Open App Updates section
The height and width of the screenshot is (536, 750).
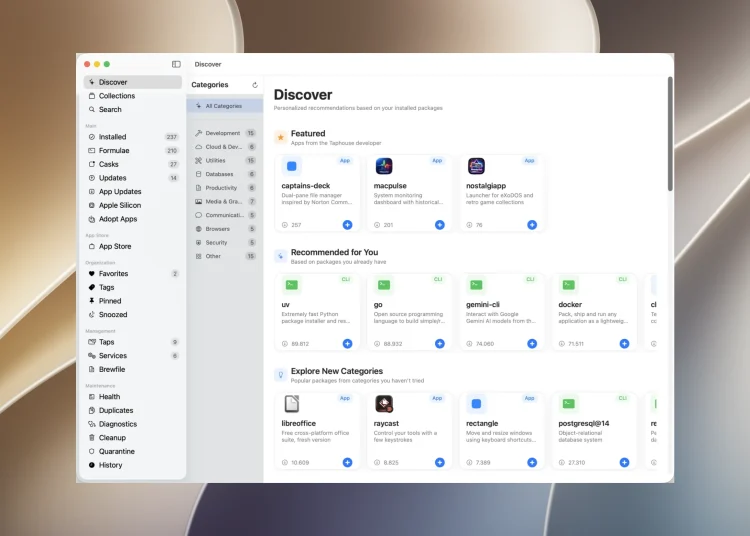click(132, 191)
